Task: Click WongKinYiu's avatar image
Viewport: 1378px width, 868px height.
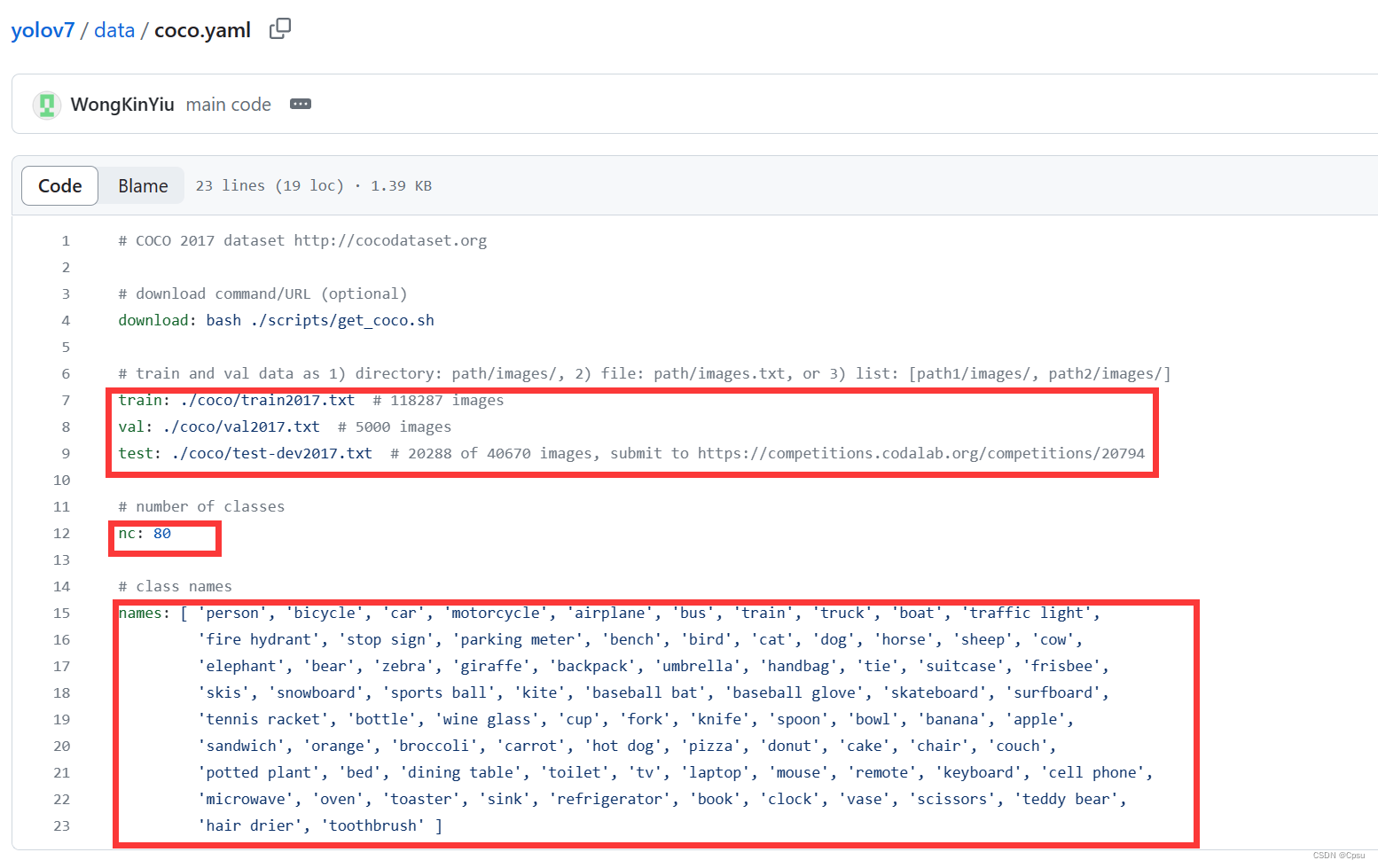Action: [46, 104]
